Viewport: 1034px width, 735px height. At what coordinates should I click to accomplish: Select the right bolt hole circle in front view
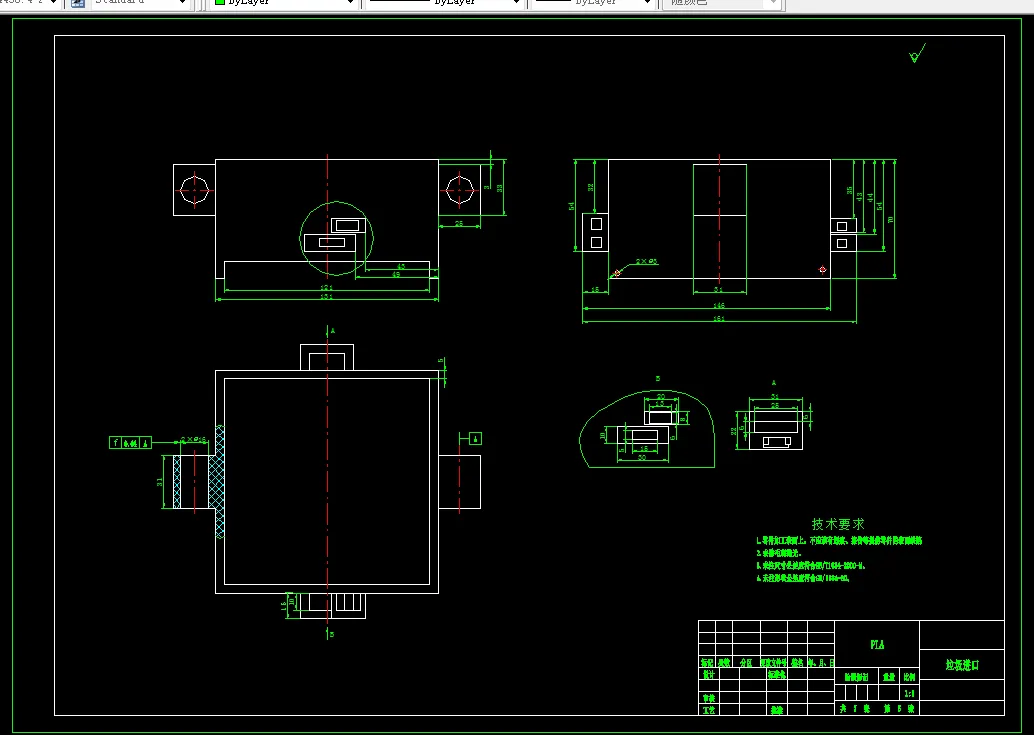click(x=459, y=190)
